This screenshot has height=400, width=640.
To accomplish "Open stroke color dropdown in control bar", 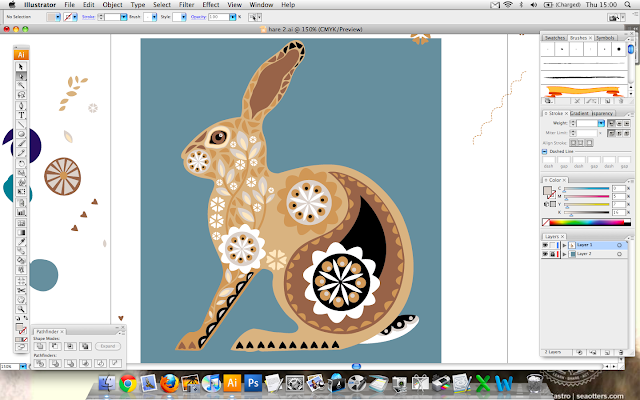I will [x=75, y=17].
